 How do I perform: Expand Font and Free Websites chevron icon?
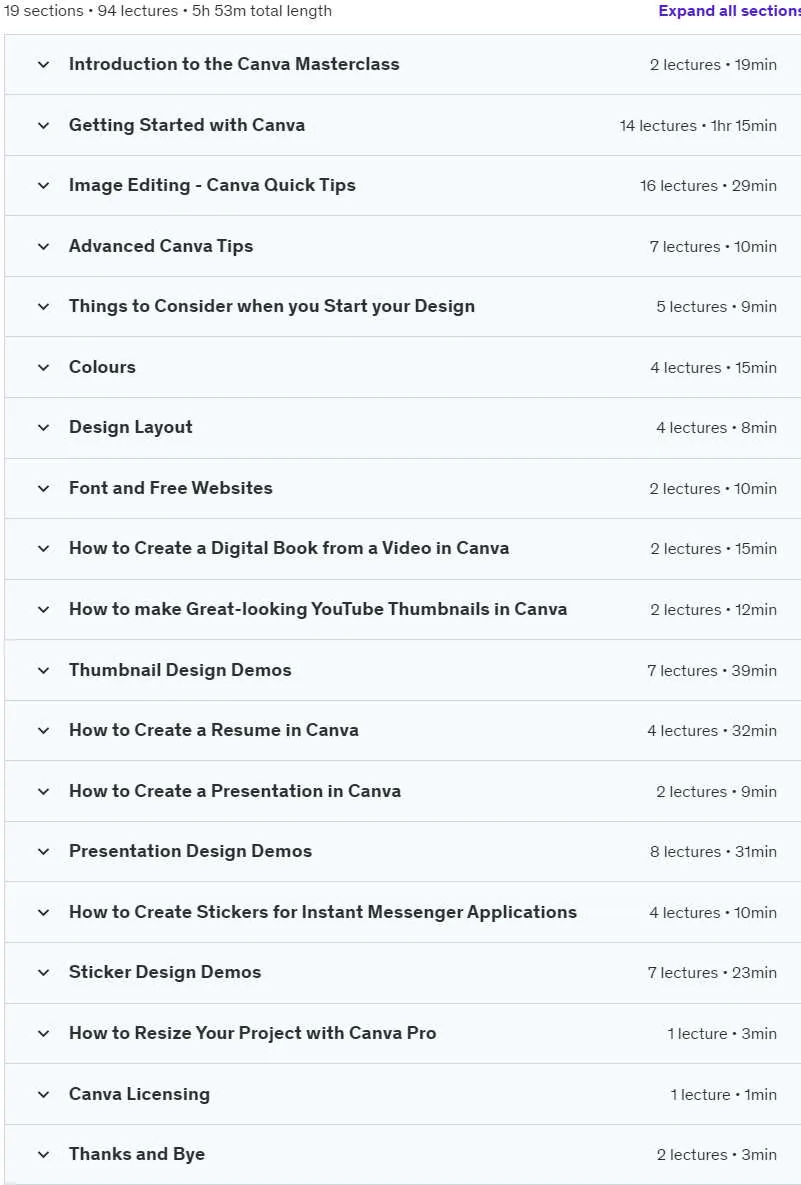[44, 488]
